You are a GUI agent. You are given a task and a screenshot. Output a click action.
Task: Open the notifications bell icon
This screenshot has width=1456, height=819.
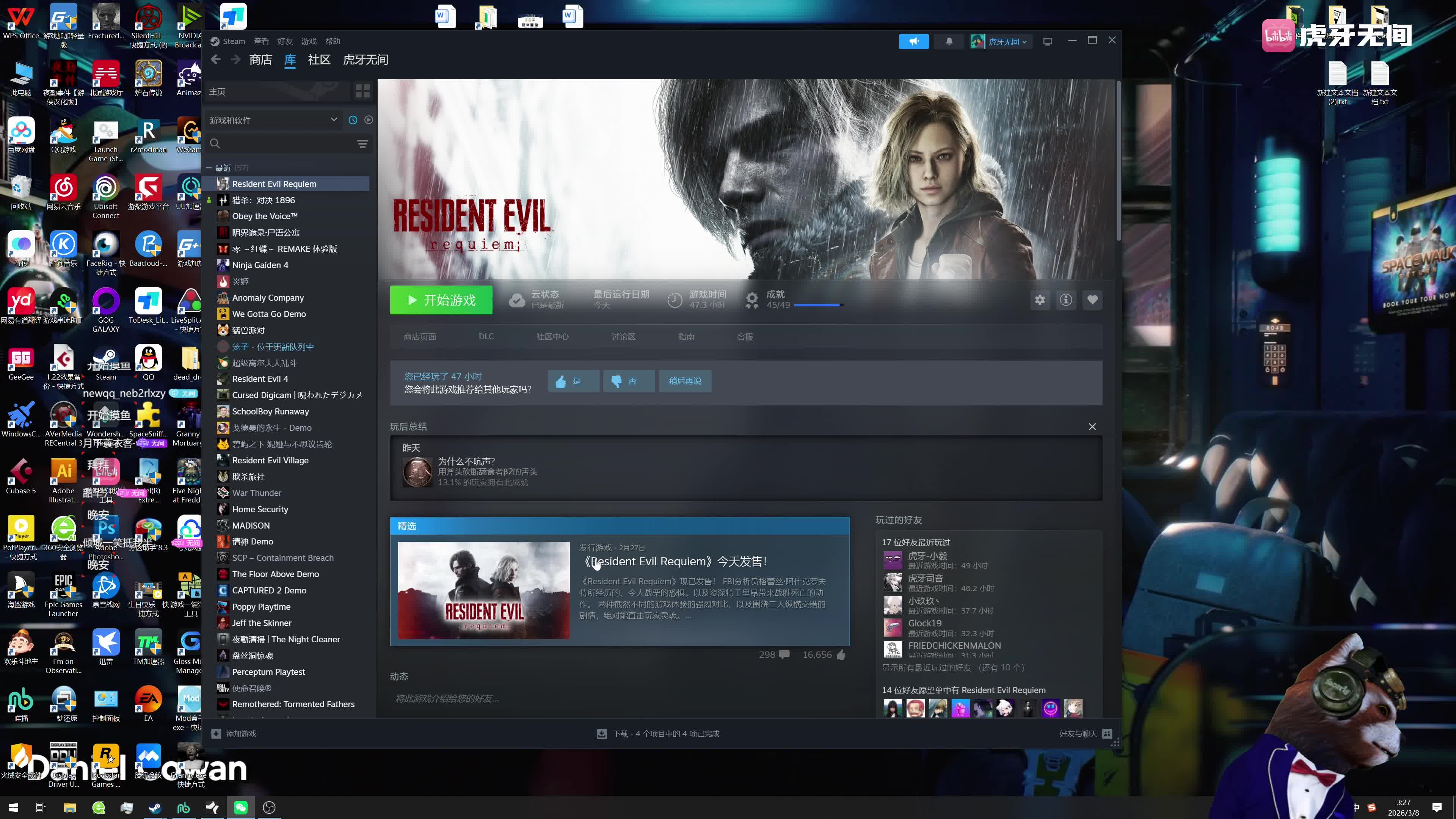coord(949,41)
